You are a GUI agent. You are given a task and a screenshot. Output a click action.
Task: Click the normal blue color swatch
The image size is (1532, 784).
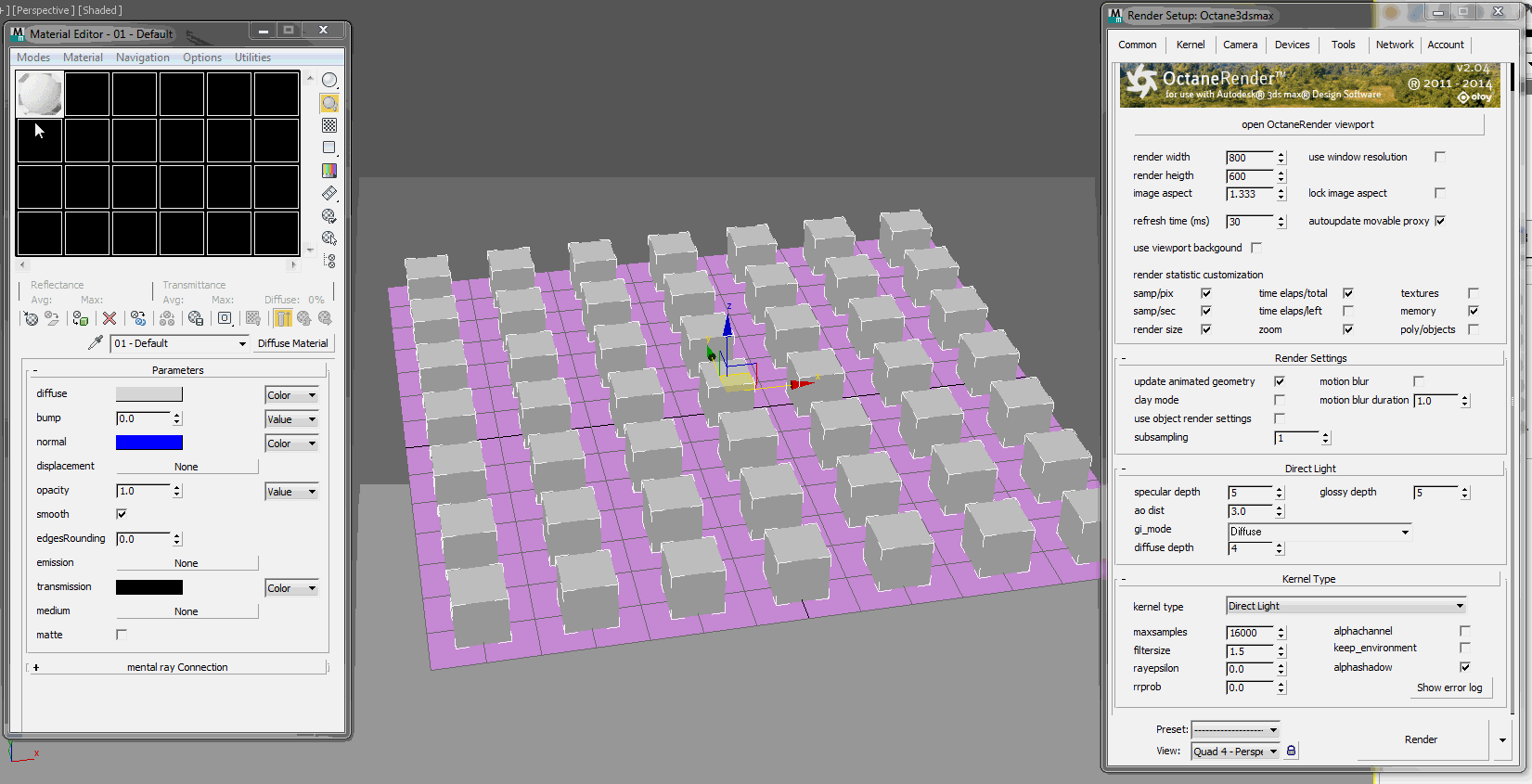(x=149, y=443)
